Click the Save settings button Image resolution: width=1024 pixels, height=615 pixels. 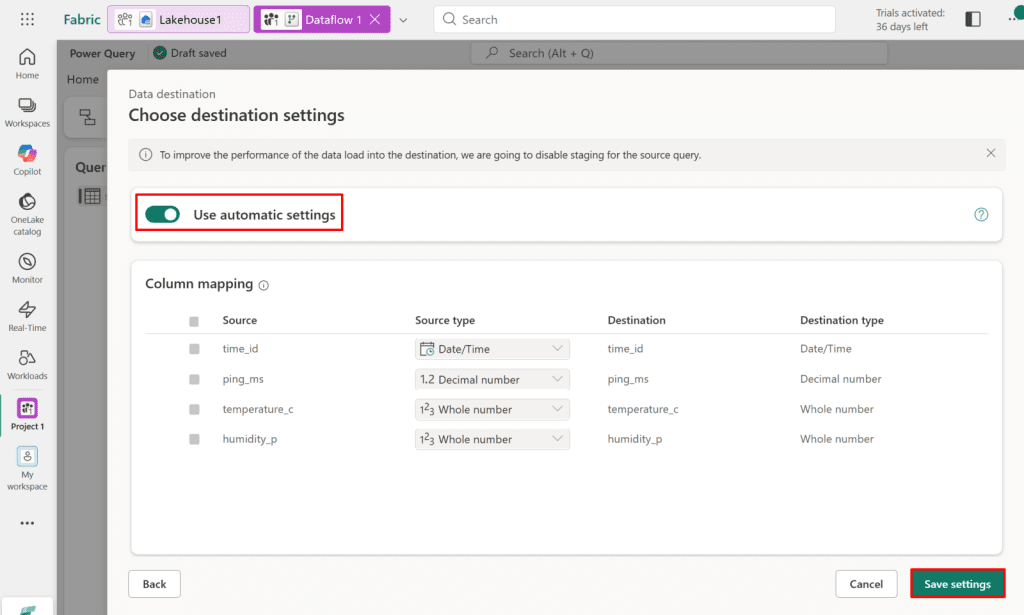(x=957, y=584)
